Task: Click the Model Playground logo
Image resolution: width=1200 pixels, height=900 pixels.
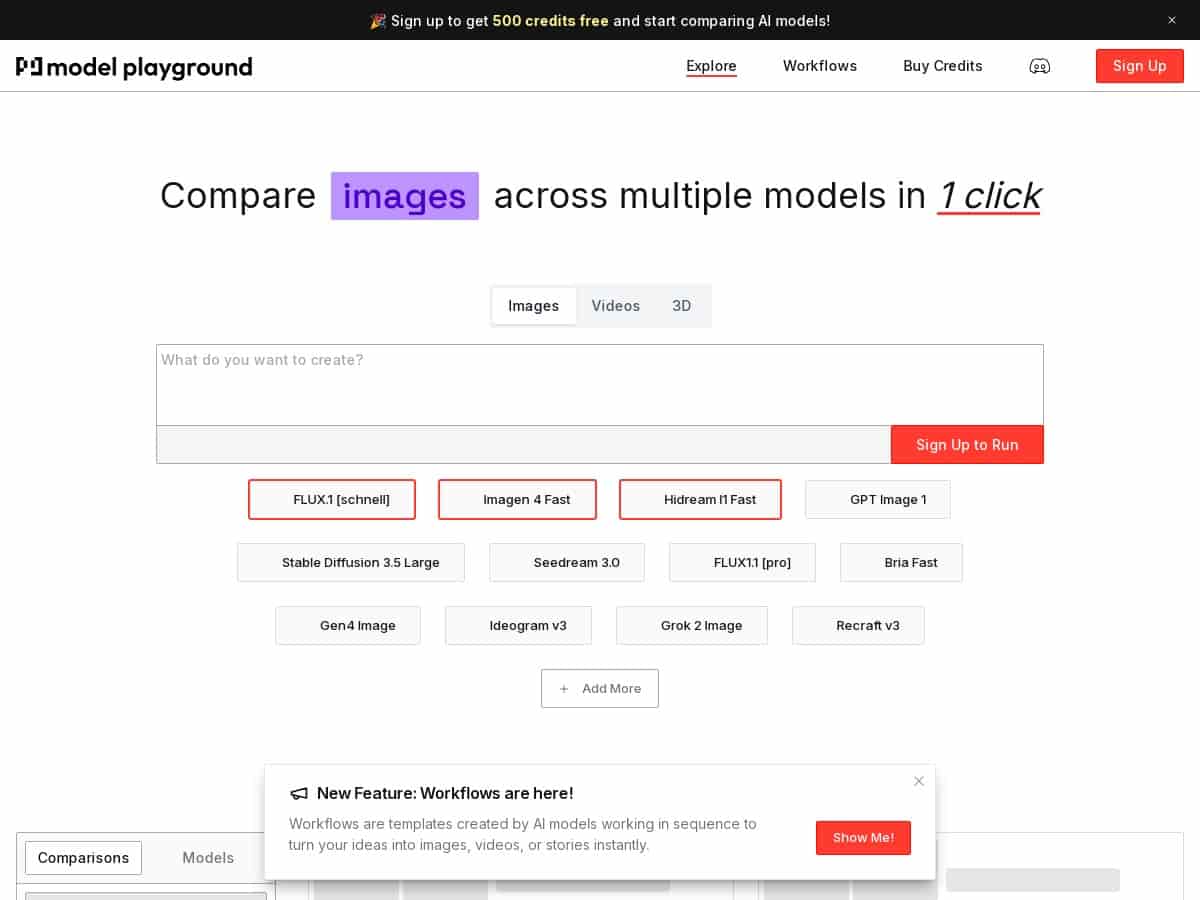Action: 134,67
